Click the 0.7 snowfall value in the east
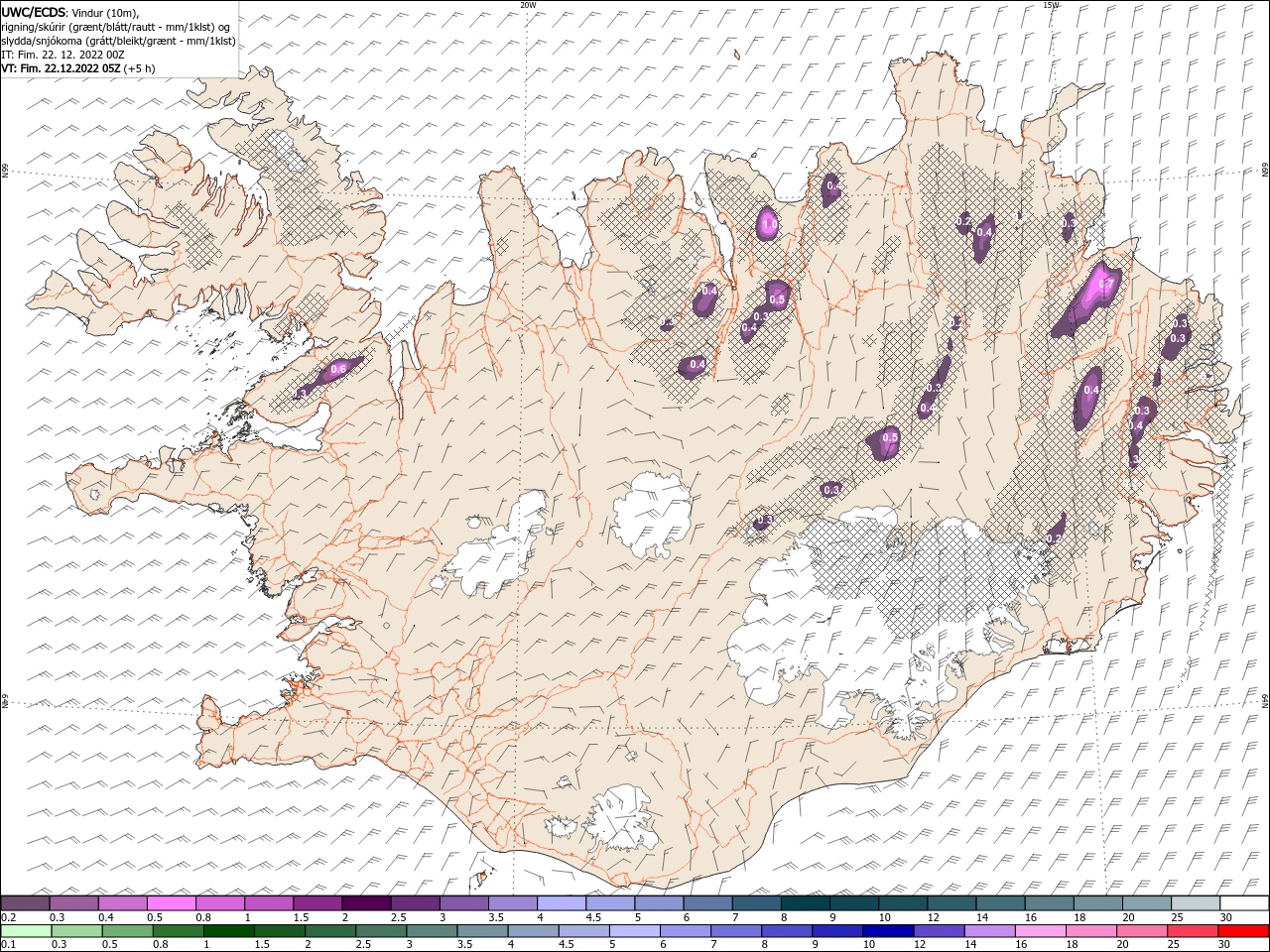This screenshot has height=952, width=1270. tap(1107, 285)
